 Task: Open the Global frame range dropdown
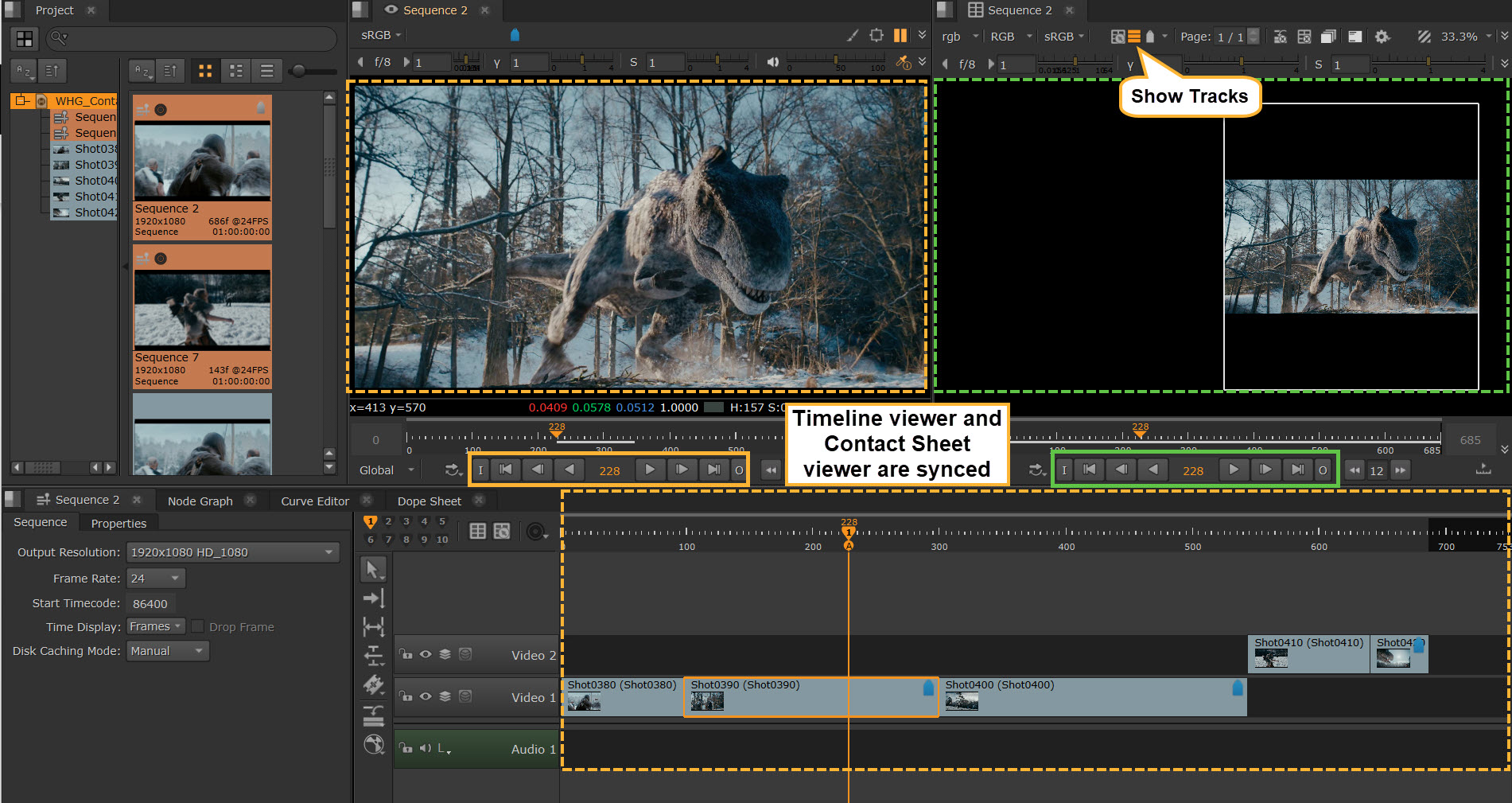click(387, 470)
